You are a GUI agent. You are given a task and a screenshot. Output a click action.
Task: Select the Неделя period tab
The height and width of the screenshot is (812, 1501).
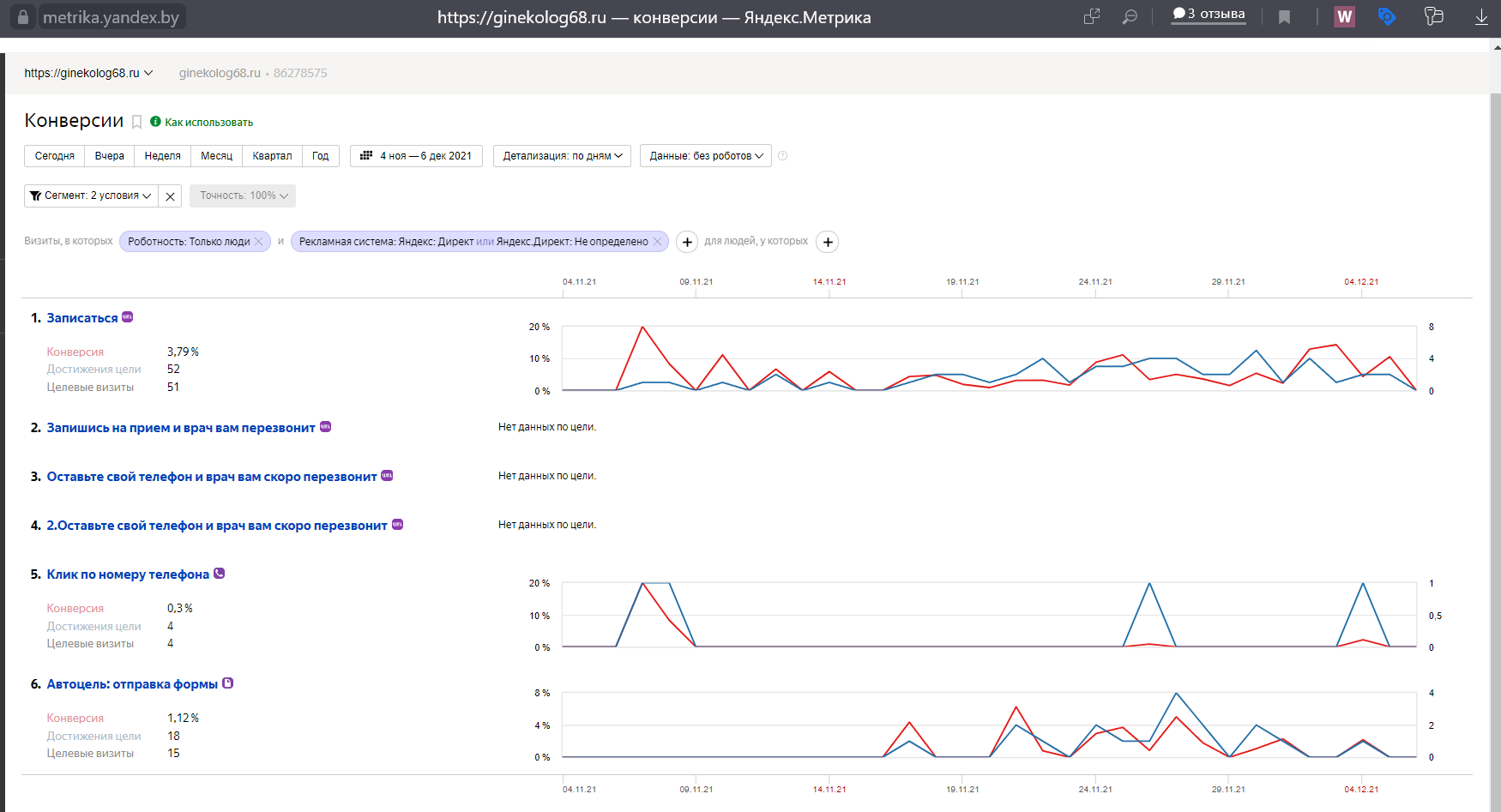[x=162, y=156]
